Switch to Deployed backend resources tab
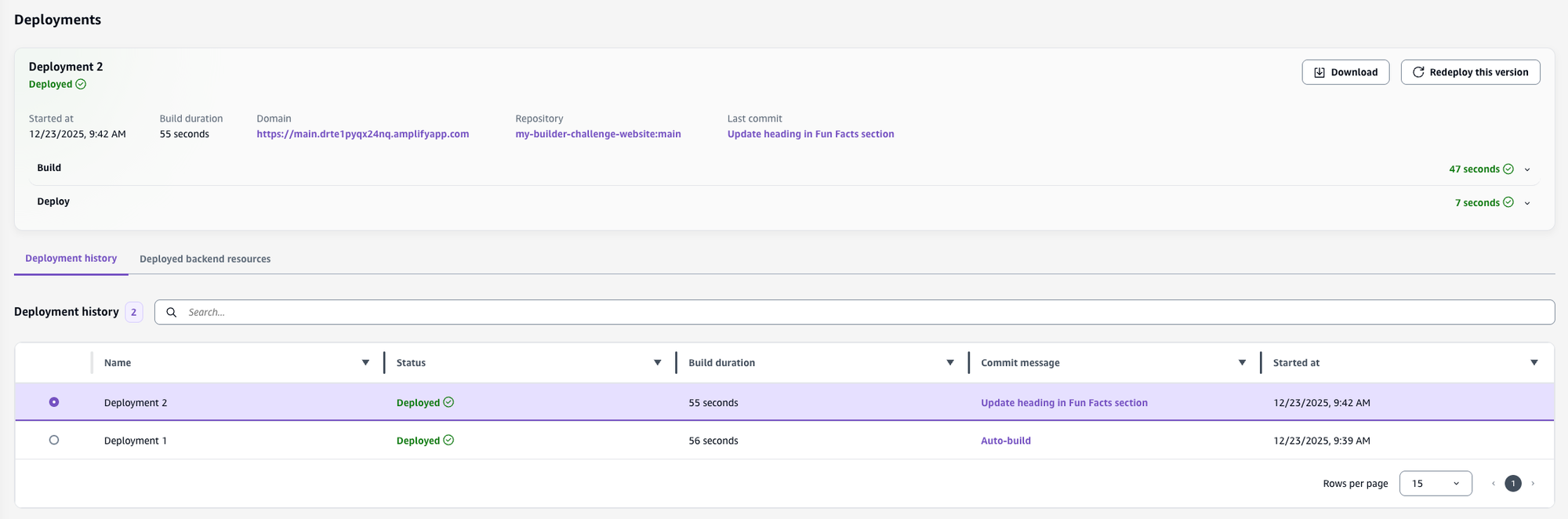The image size is (1568, 519). pos(205,259)
